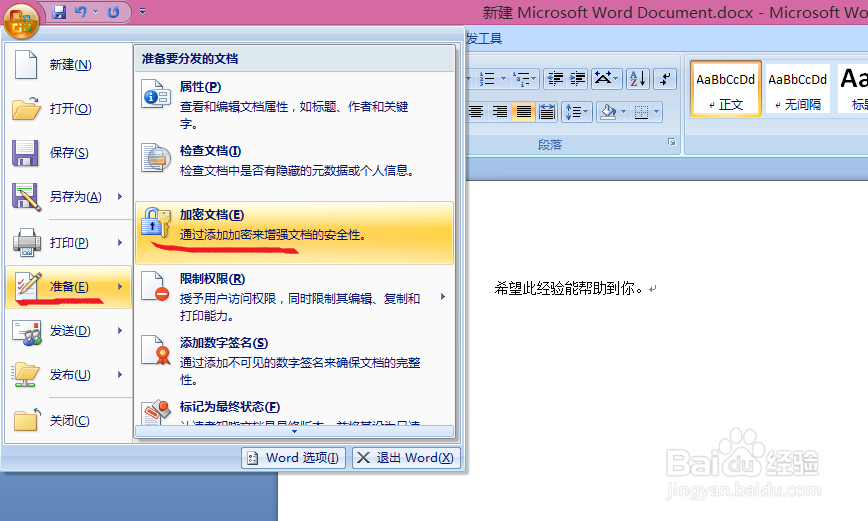
Task: Click 属性(P) title text
Action: [x=200, y=87]
